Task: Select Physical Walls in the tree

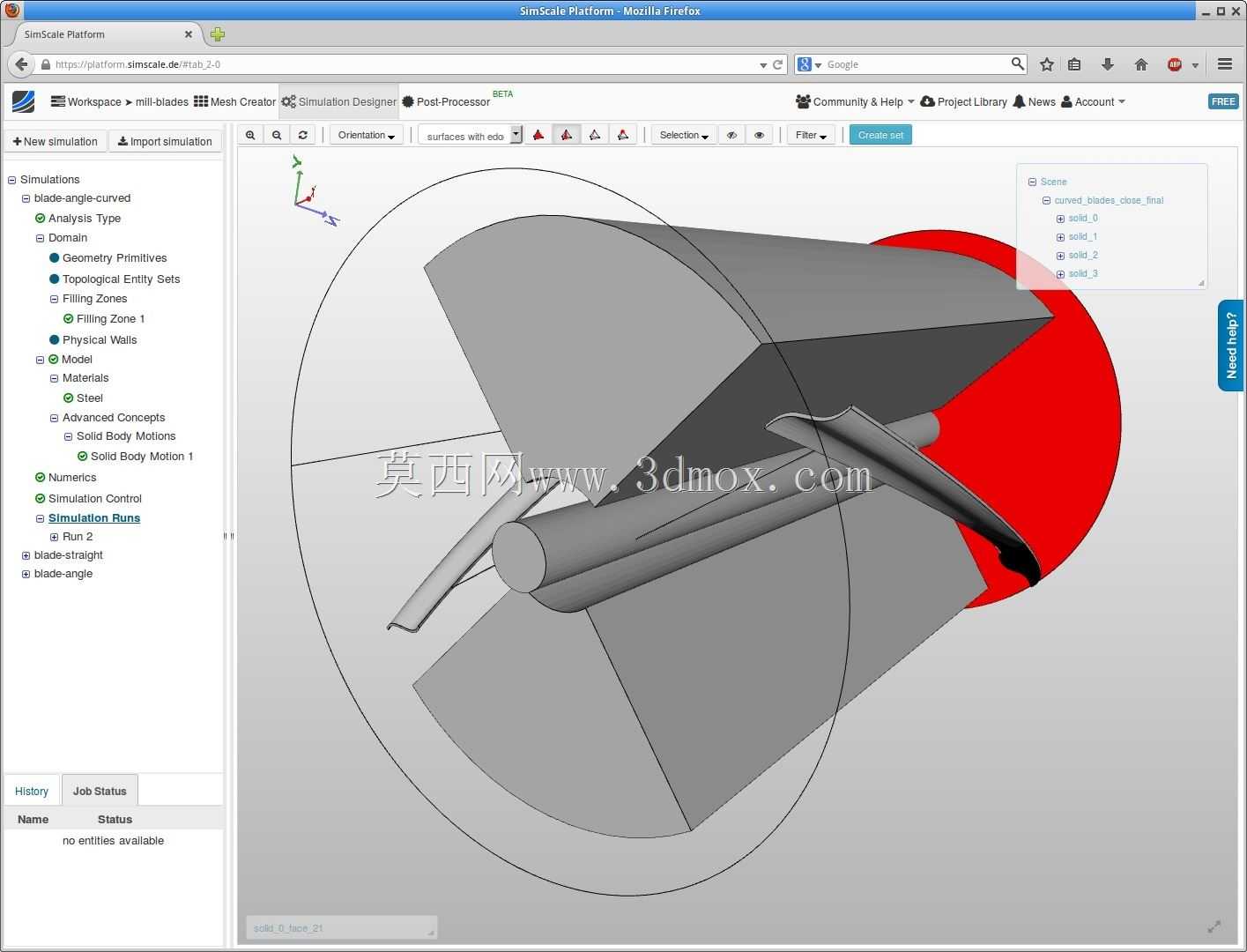Action: click(x=100, y=340)
